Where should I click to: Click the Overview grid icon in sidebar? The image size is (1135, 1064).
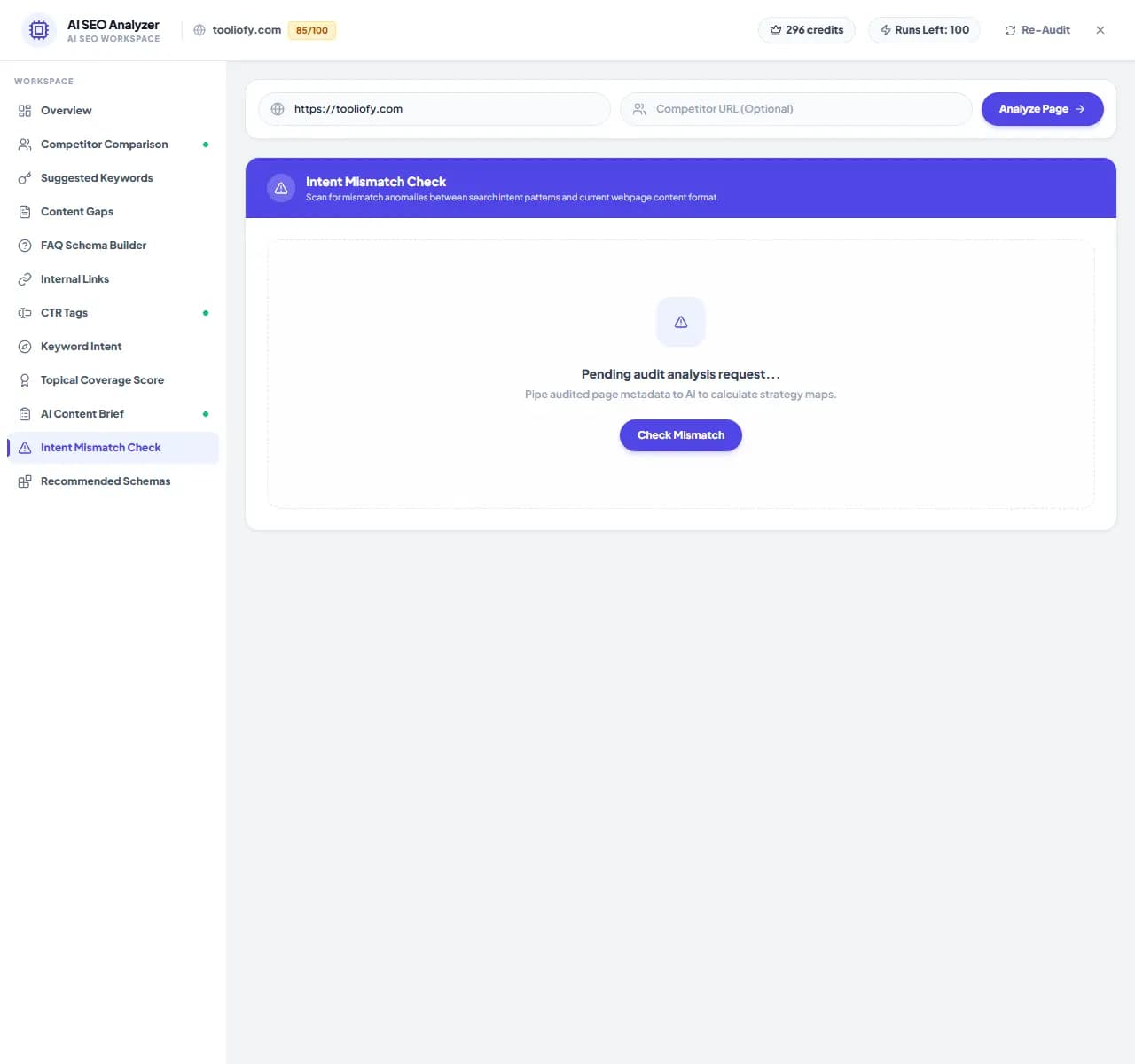pos(25,111)
